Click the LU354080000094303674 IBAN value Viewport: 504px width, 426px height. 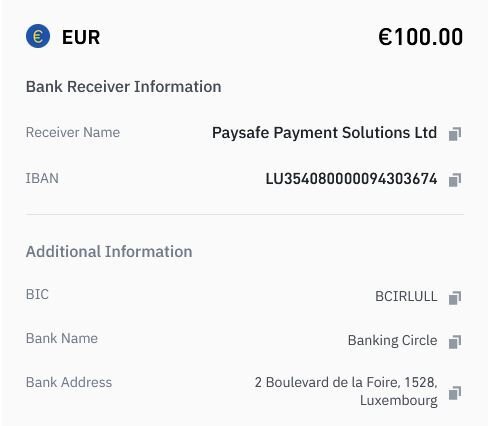(x=351, y=179)
